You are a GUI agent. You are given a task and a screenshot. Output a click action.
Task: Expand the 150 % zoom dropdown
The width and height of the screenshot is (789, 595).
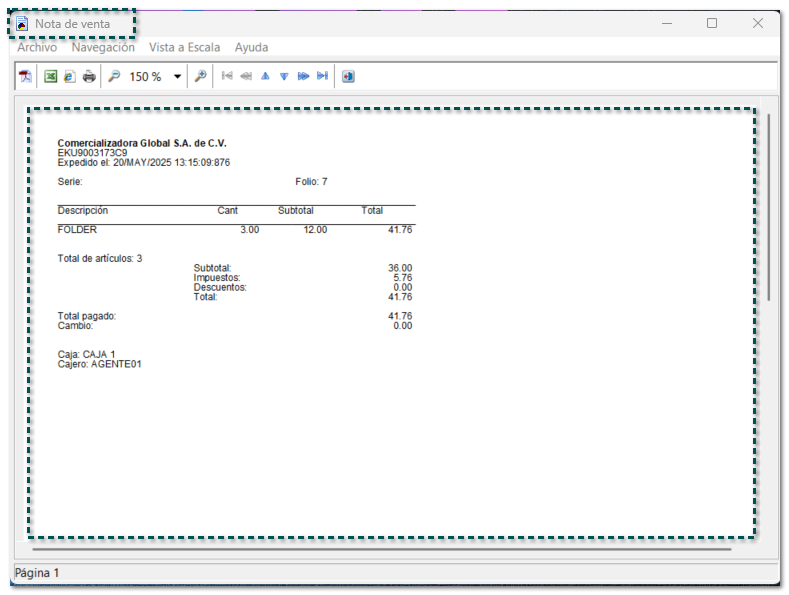point(178,77)
